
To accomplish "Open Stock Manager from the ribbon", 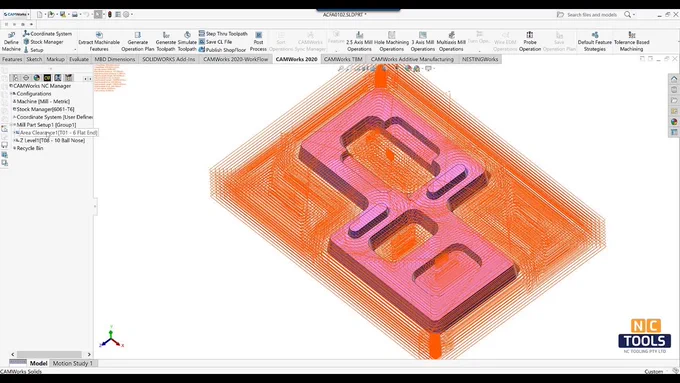I will 43,42.
